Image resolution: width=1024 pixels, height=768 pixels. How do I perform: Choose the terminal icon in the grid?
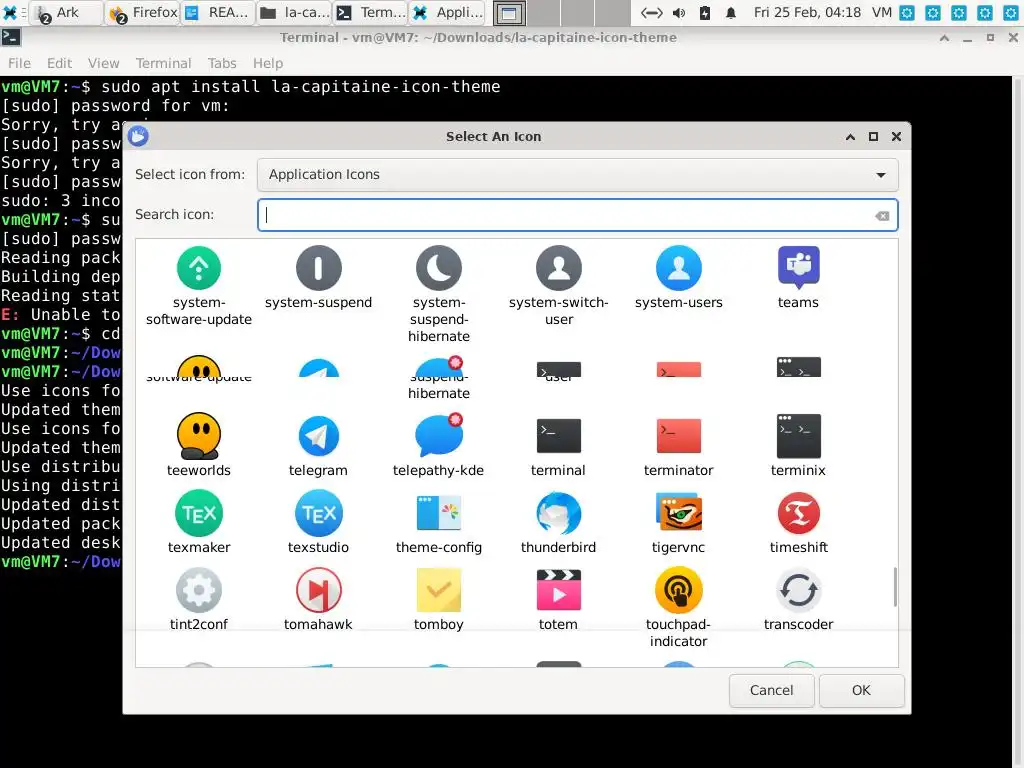click(558, 436)
